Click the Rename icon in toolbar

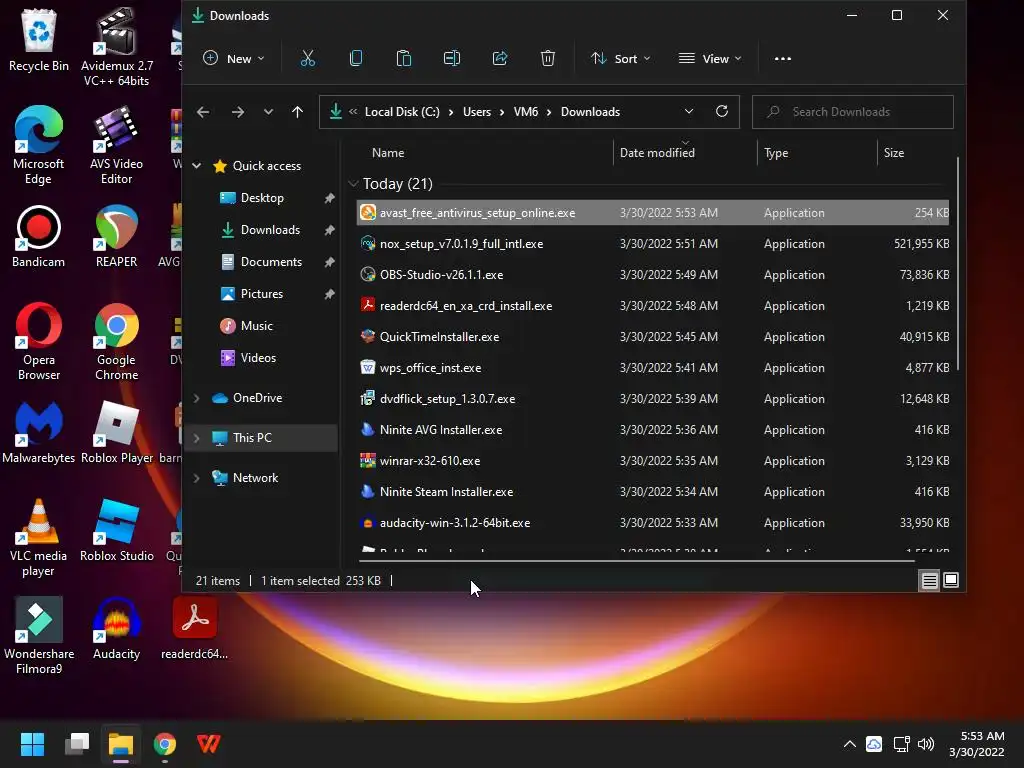452,59
